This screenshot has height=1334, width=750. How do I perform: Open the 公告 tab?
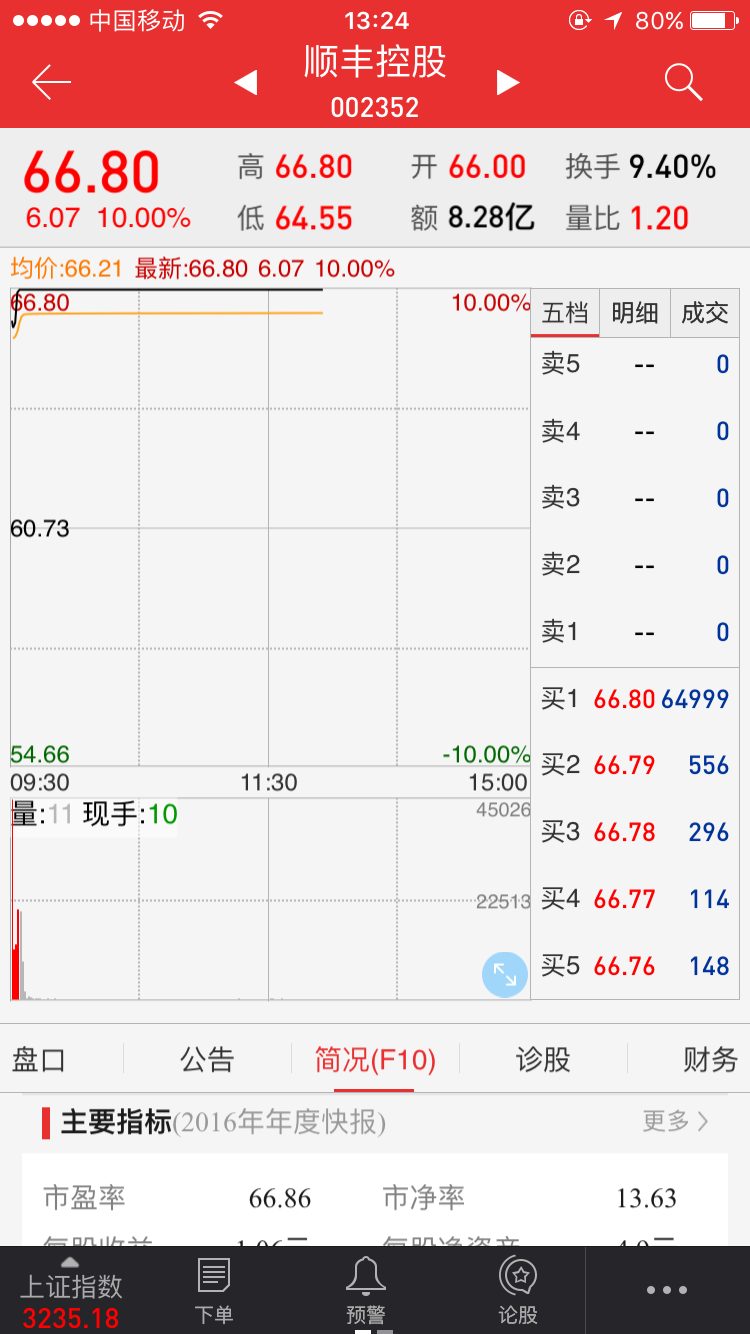[x=207, y=1059]
